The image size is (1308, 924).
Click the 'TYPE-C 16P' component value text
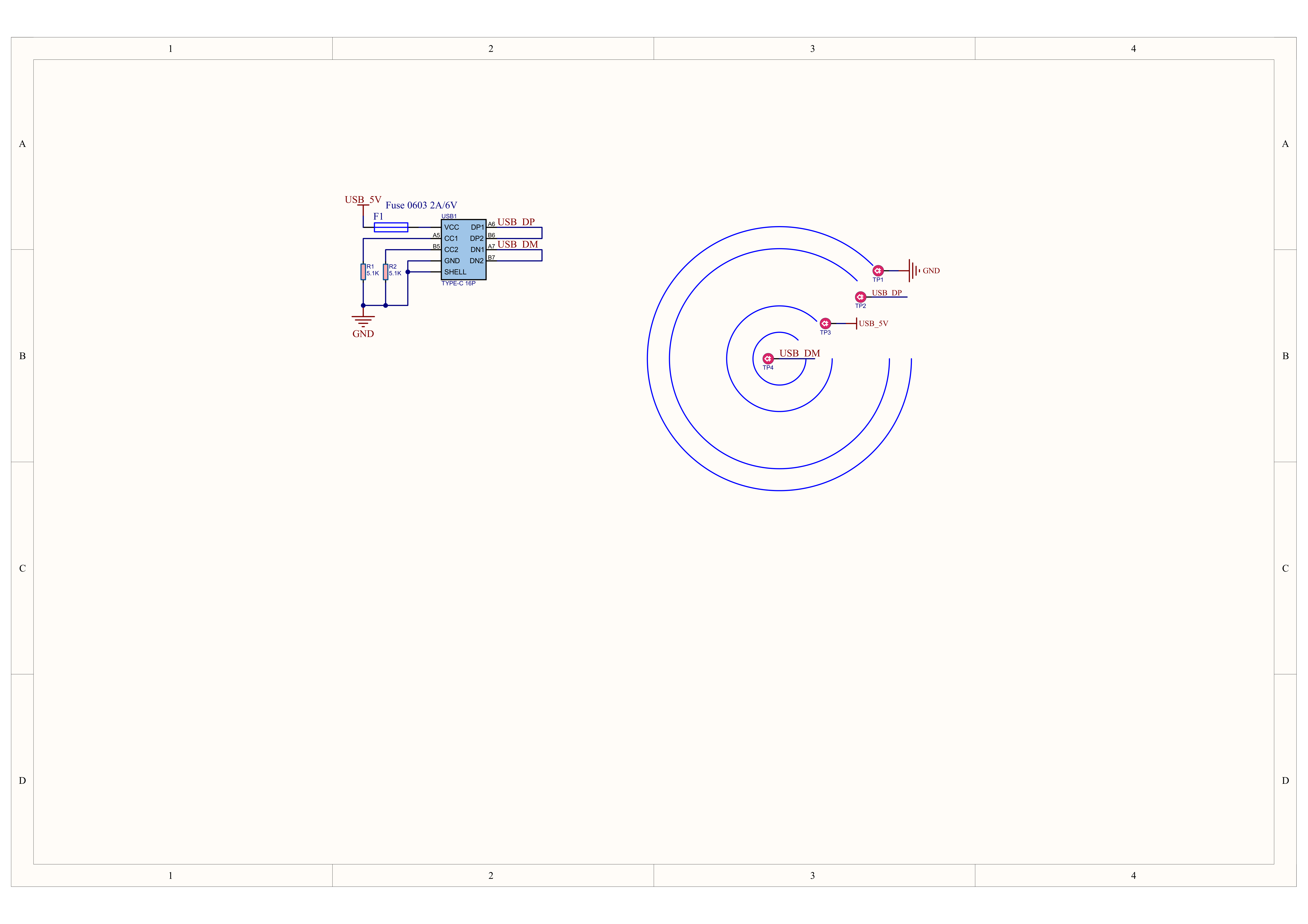point(458,283)
